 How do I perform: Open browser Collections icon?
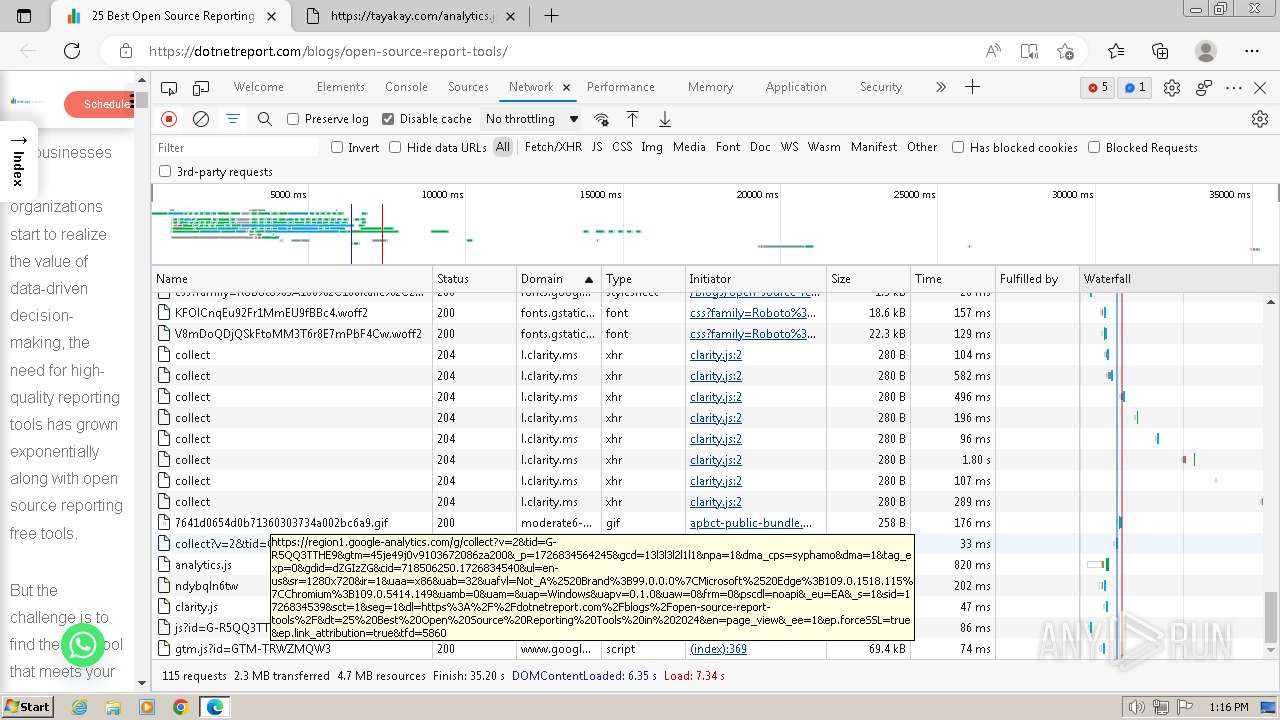(1160, 51)
